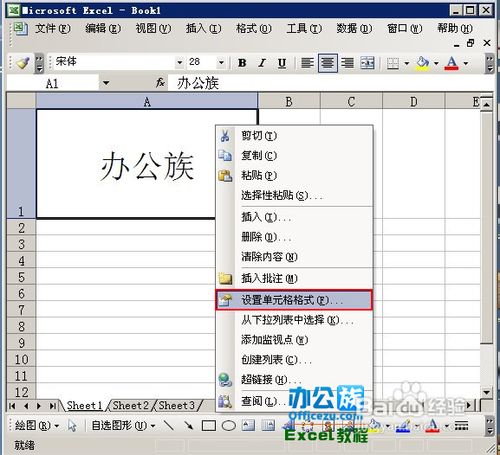The width and height of the screenshot is (500, 455).
Task: Click the Borders icon in formatting toolbar
Action: (x=393, y=63)
